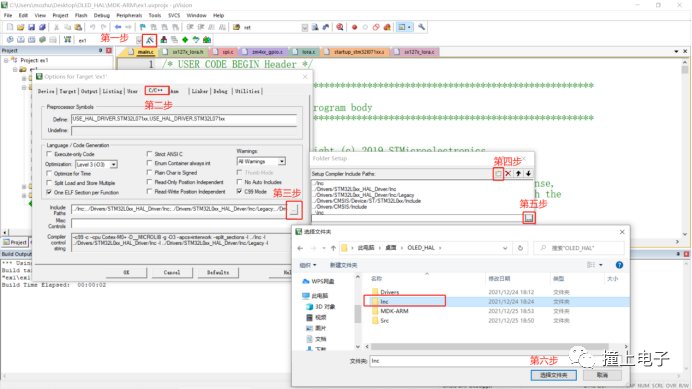Click the Open file toolbar icon

21,27
